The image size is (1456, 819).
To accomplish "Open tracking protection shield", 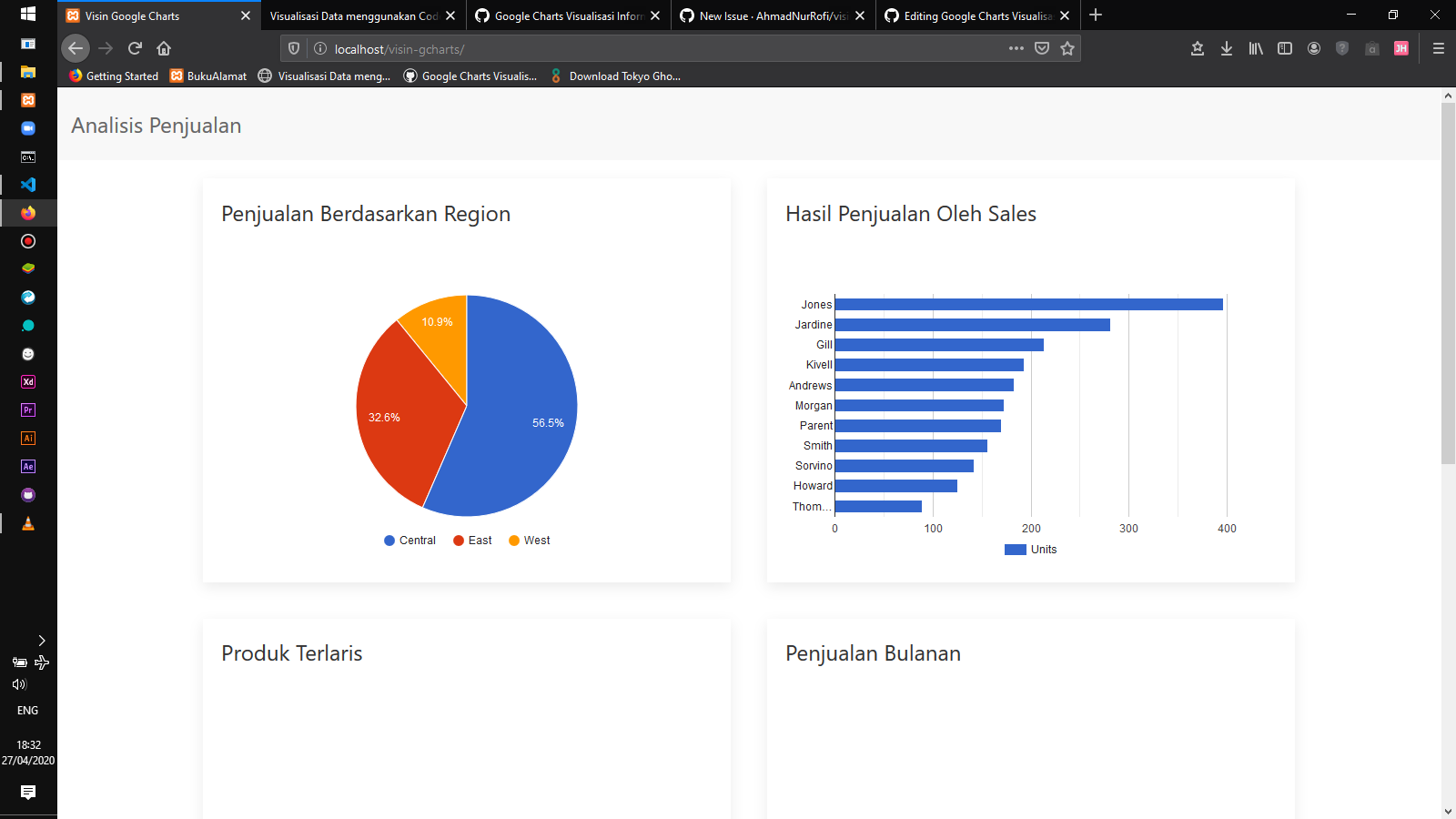I will coord(294,49).
